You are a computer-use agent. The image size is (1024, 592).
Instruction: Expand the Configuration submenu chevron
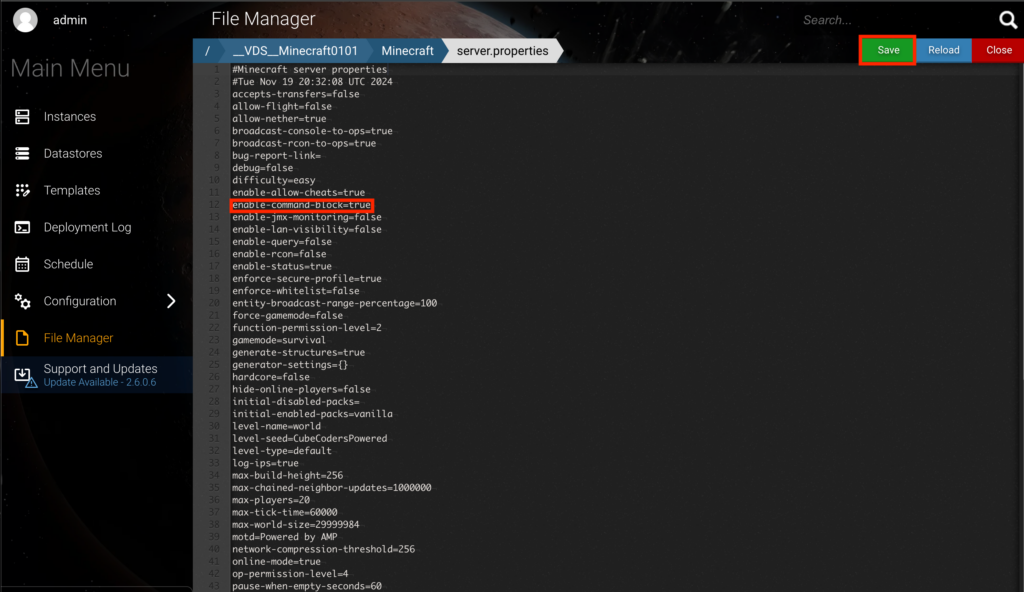tap(170, 301)
